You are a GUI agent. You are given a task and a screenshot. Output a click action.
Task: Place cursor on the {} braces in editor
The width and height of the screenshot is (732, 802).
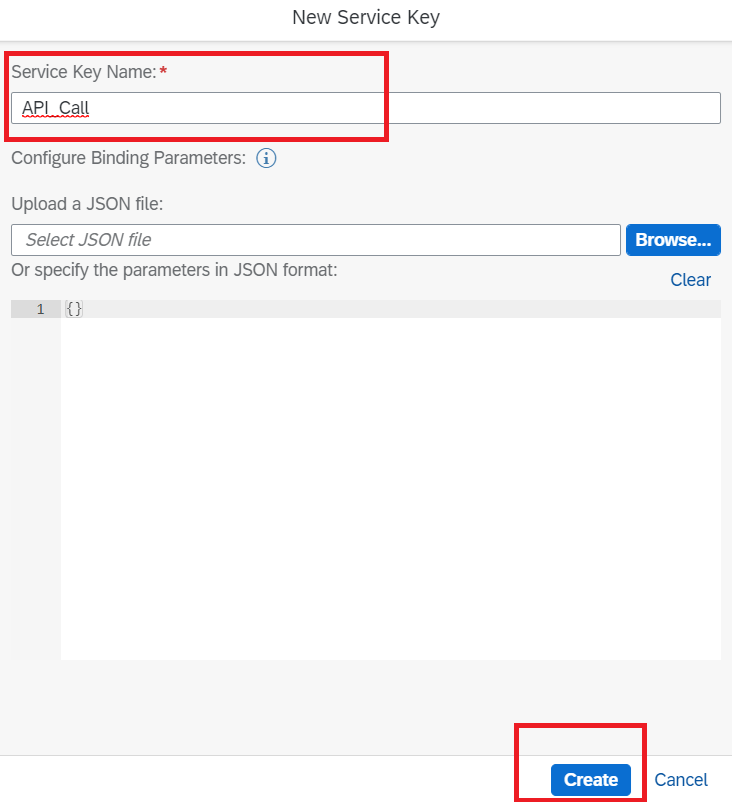[x=74, y=309]
